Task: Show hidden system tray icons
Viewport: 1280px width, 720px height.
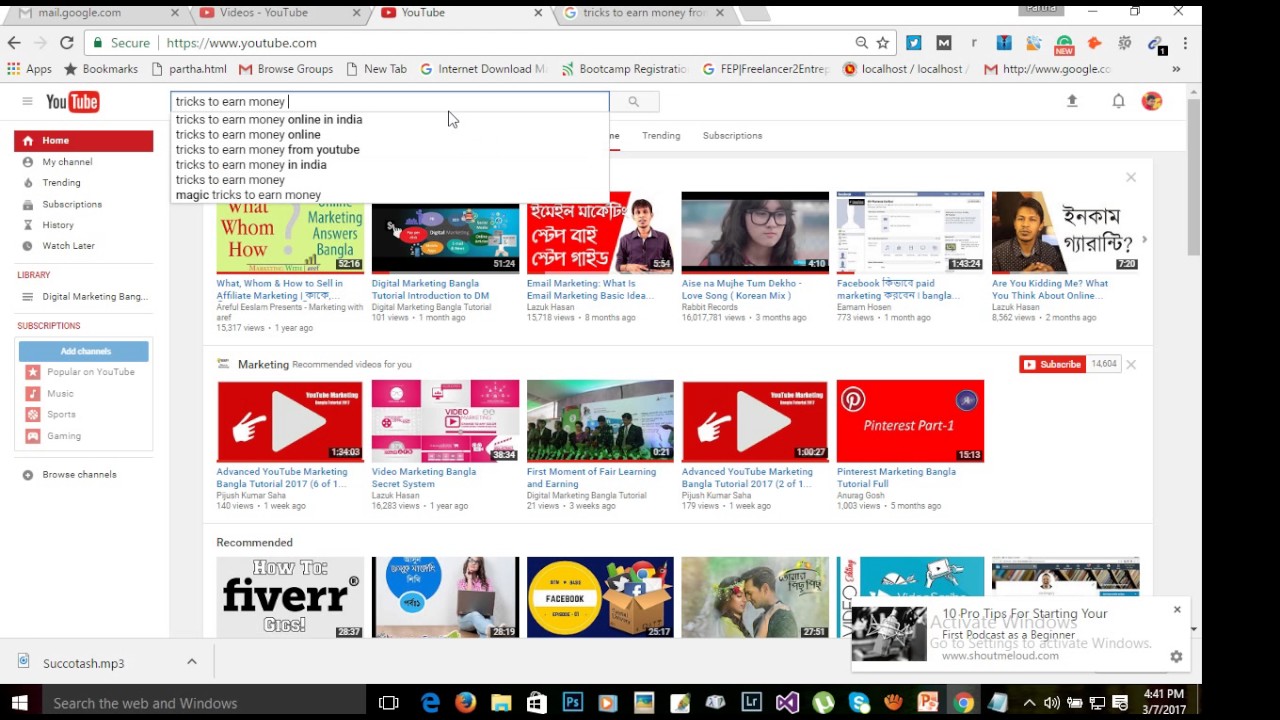Action: [x=1029, y=703]
